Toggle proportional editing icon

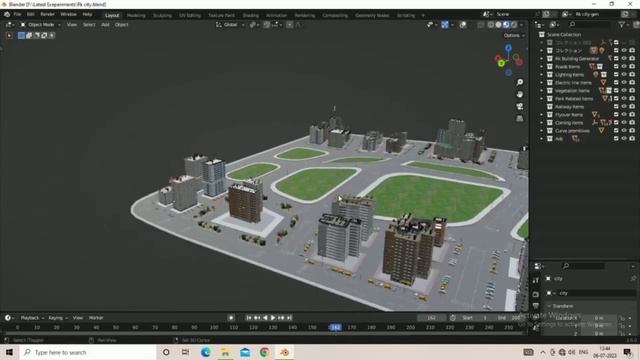click(289, 25)
